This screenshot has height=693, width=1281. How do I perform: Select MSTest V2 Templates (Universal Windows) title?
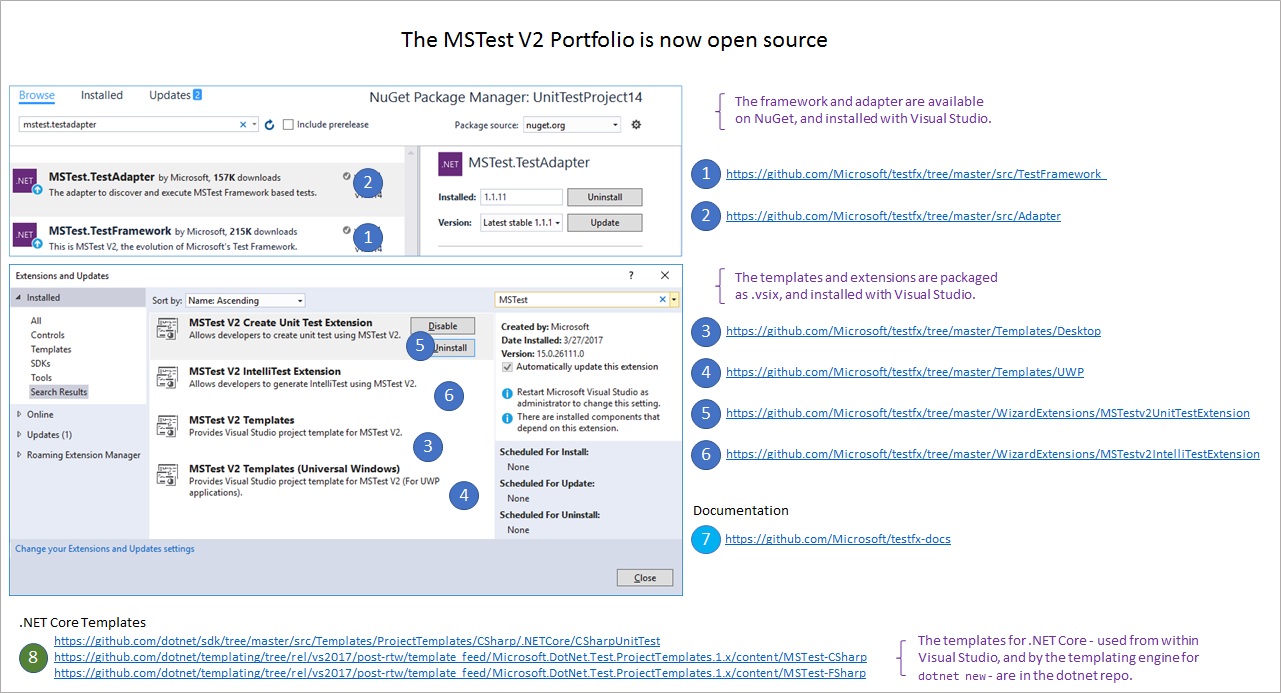(x=294, y=468)
